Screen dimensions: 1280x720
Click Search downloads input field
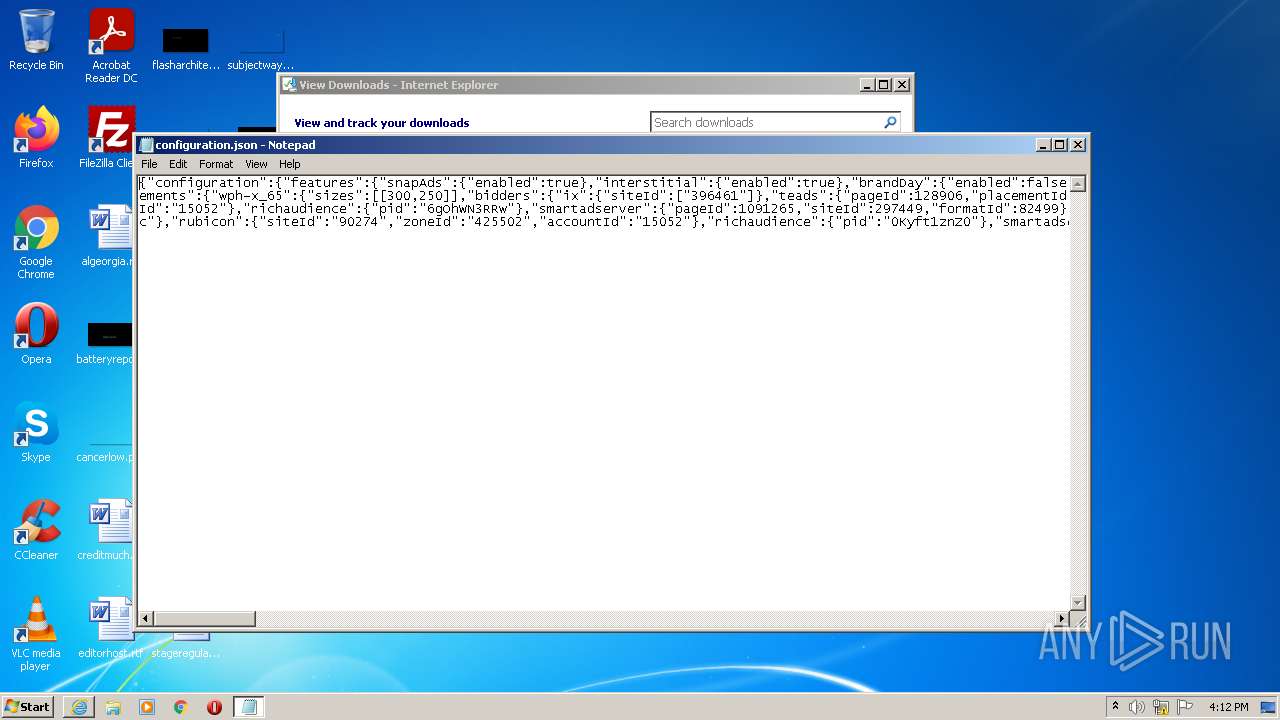(x=766, y=122)
